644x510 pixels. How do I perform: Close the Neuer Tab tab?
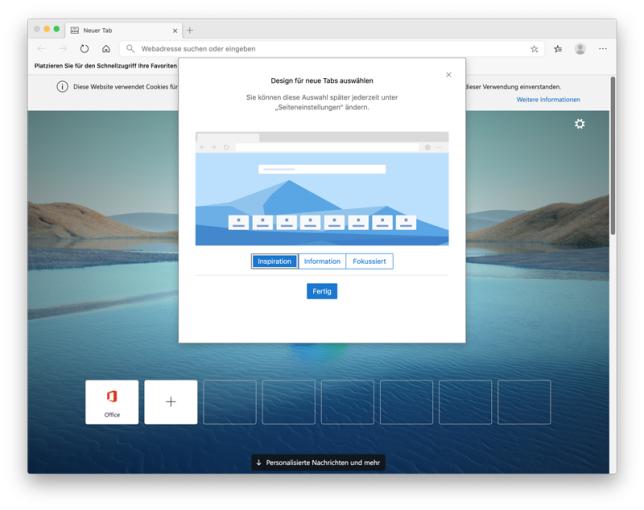175,30
